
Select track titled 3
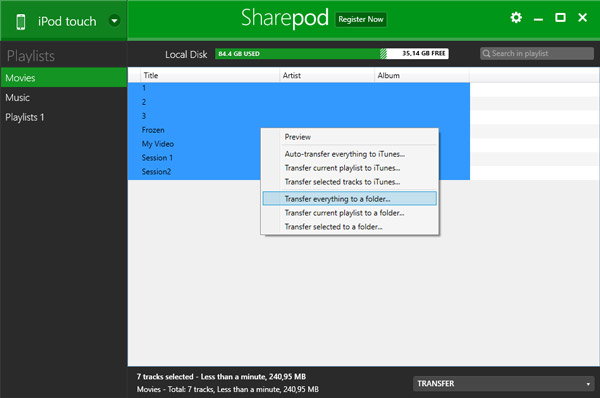[x=298, y=116]
